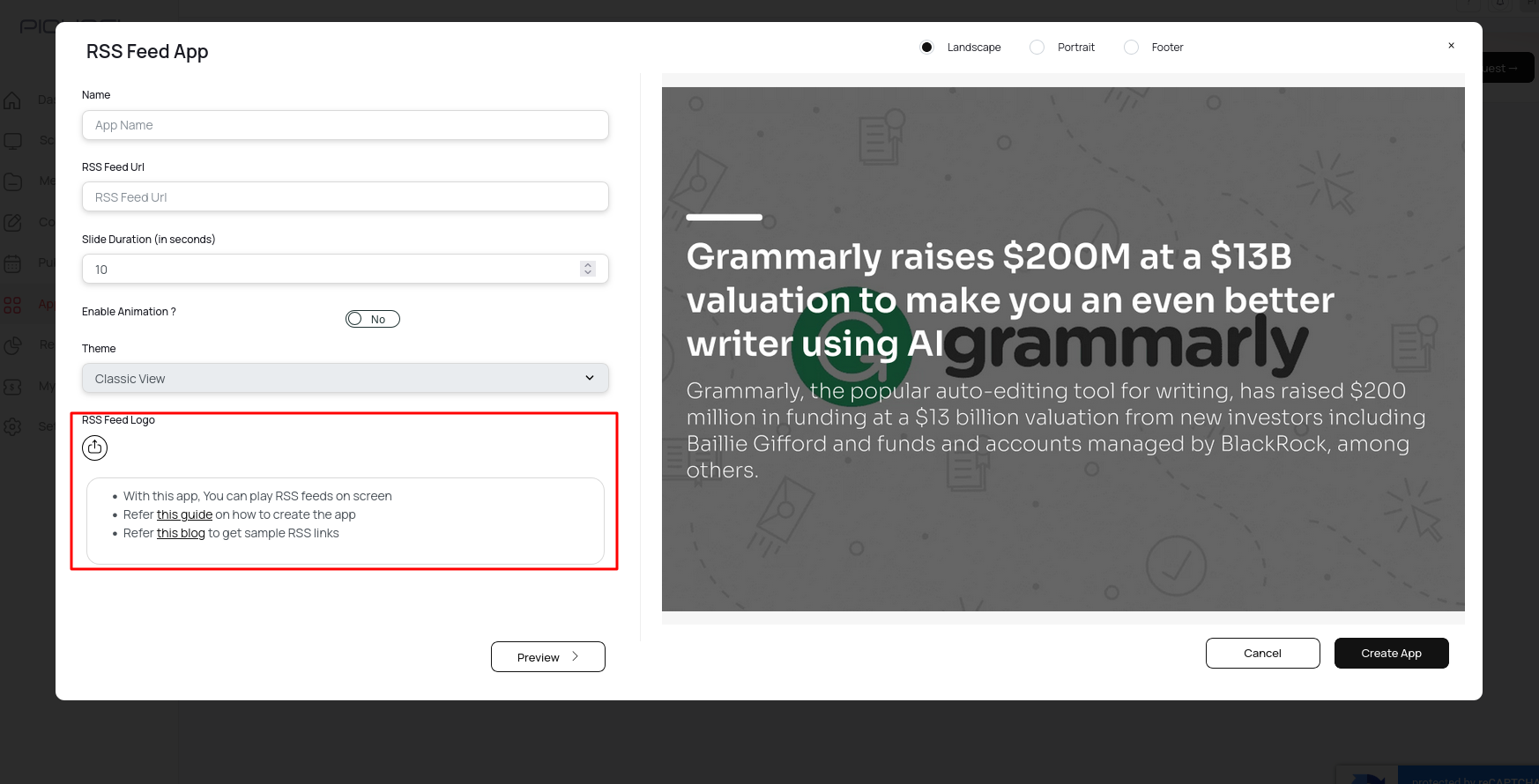Select the Footer layout radio button
The image size is (1539, 784).
pos(1131,48)
